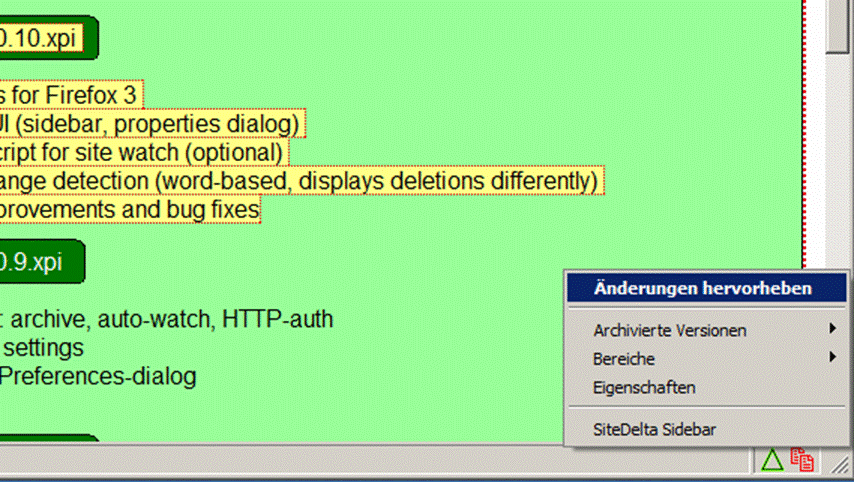Click the highlighted line about sidebar, properties dialog

[x=150, y=124]
